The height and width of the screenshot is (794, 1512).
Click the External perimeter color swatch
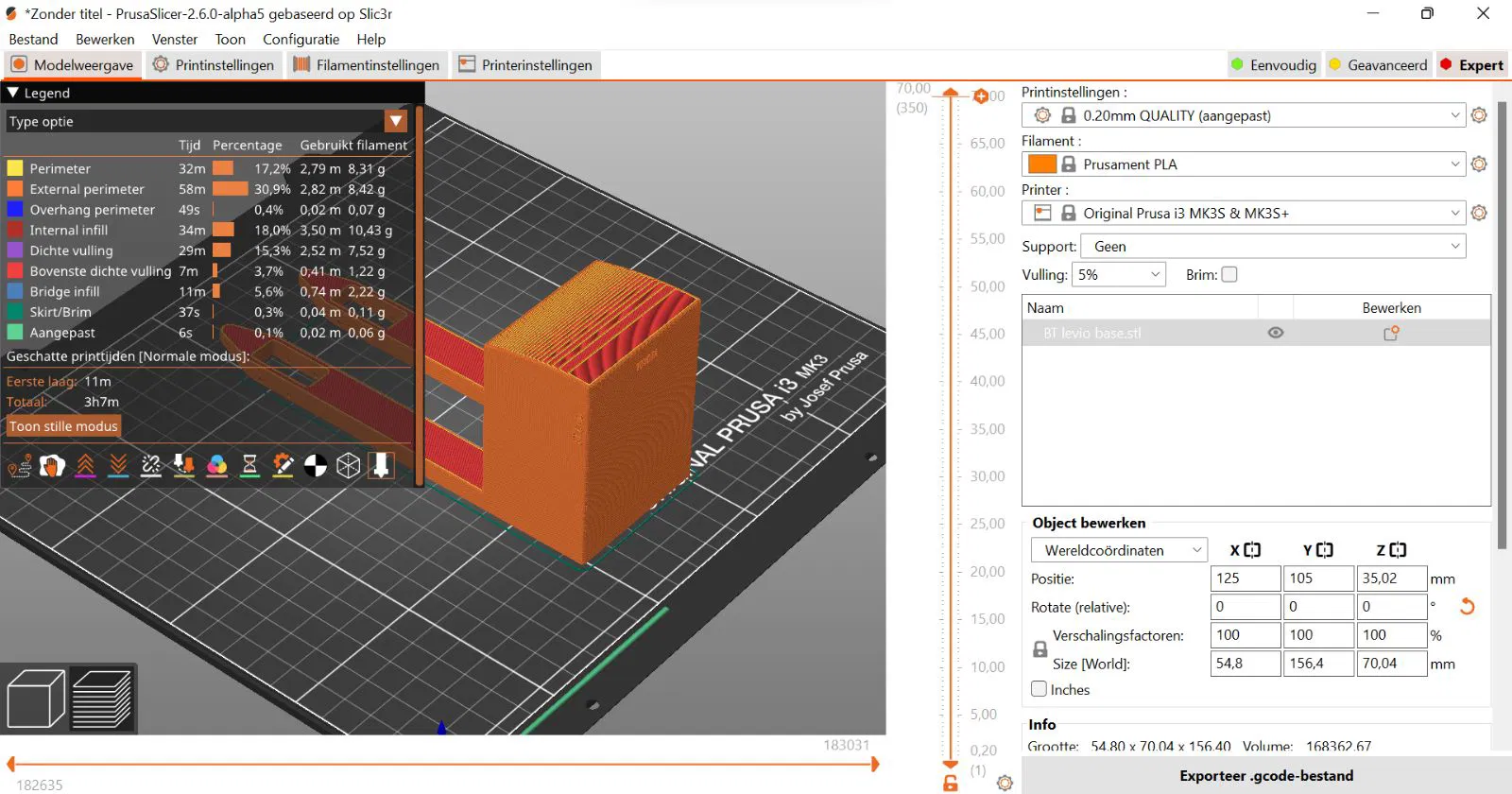tap(15, 189)
